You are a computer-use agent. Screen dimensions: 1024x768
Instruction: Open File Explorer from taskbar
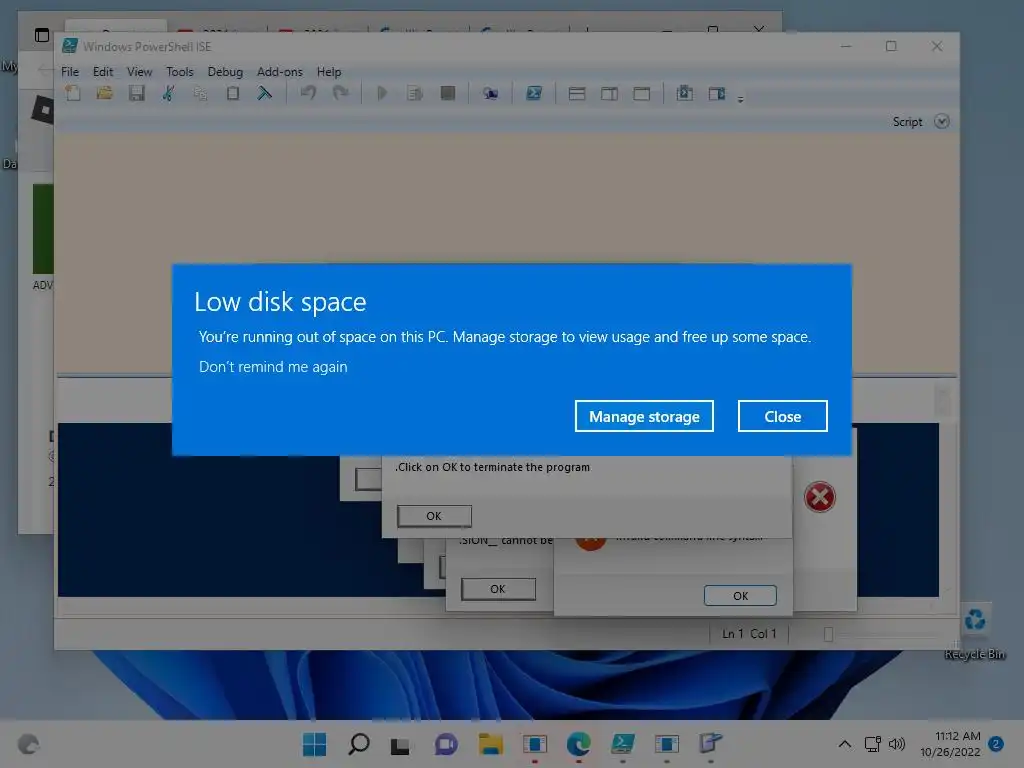(x=490, y=744)
